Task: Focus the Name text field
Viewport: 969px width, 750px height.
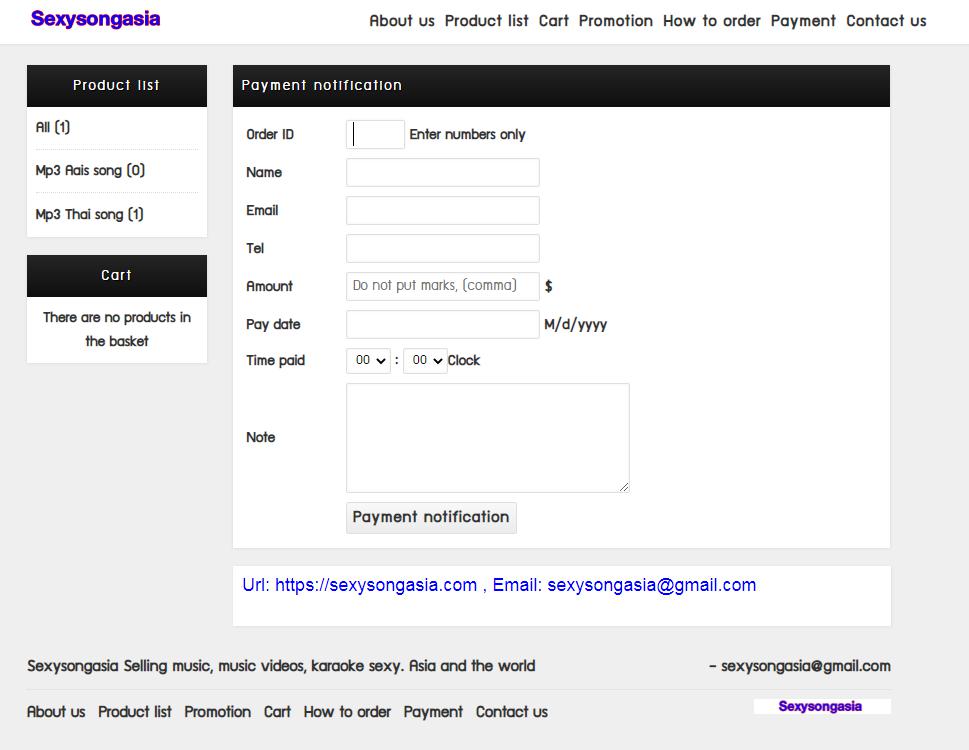Action: click(442, 173)
